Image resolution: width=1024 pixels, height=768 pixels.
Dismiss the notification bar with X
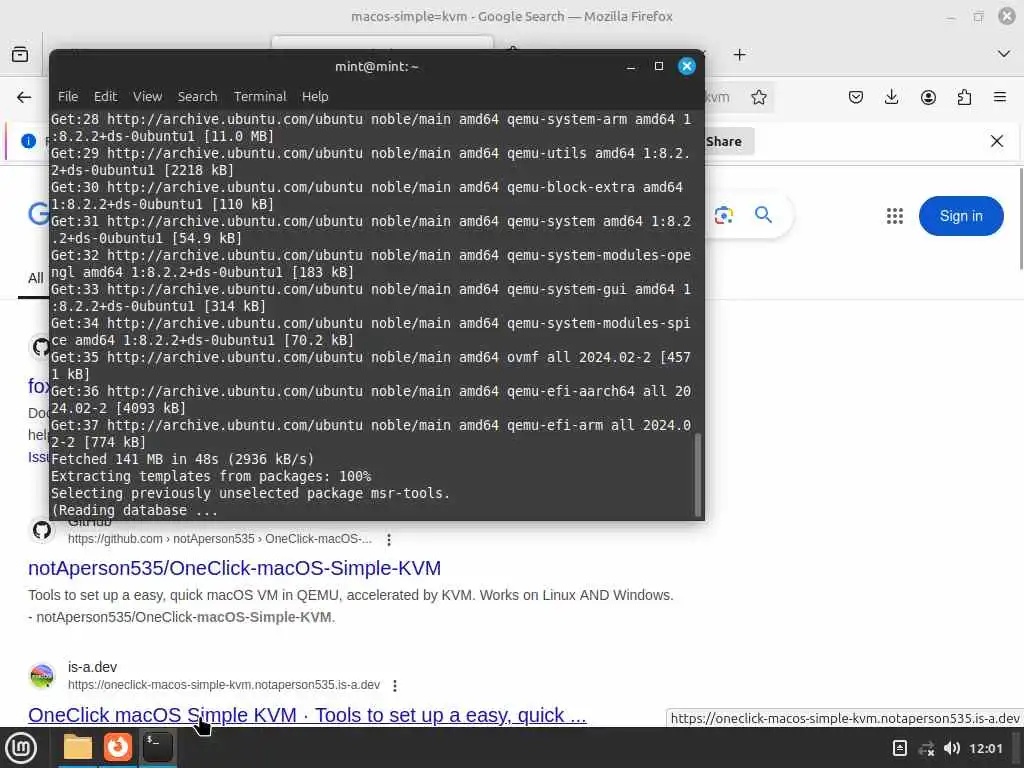click(997, 141)
